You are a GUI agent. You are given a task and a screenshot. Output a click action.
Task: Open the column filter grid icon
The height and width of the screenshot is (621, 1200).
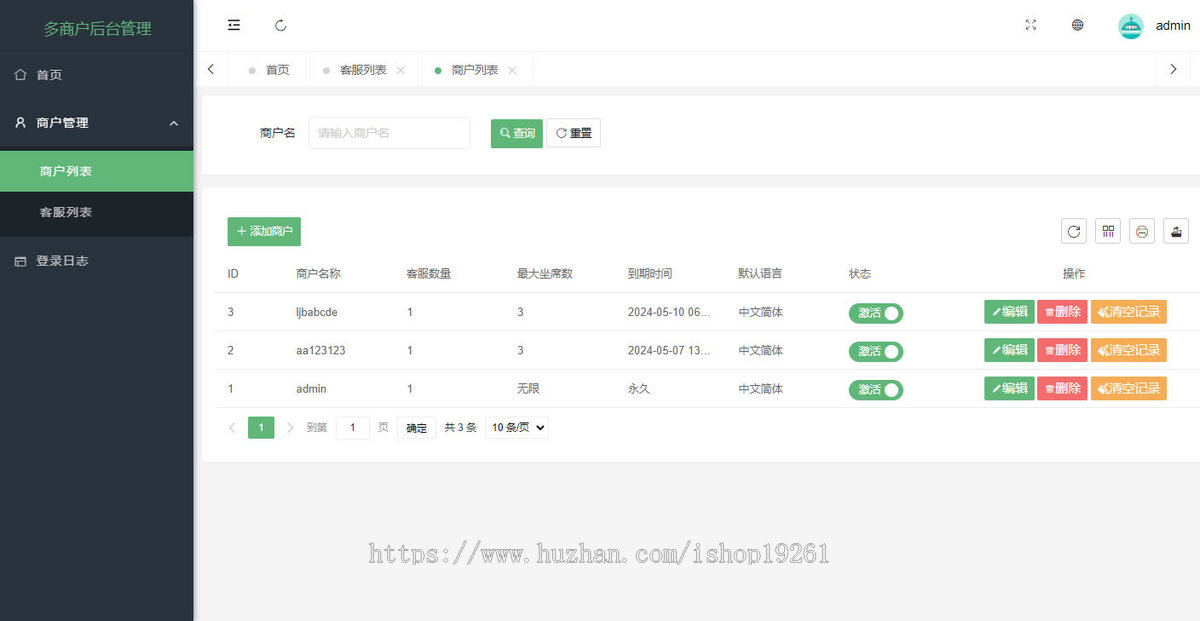click(1108, 231)
